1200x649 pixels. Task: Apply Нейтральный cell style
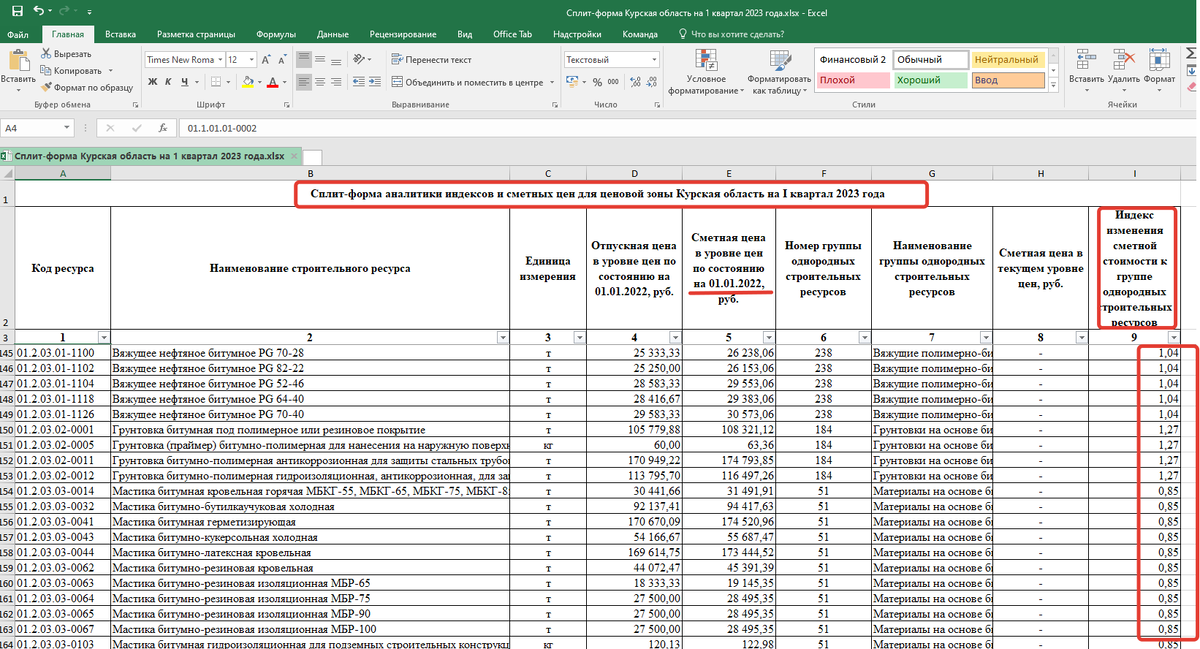pyautogui.click(x=1008, y=60)
